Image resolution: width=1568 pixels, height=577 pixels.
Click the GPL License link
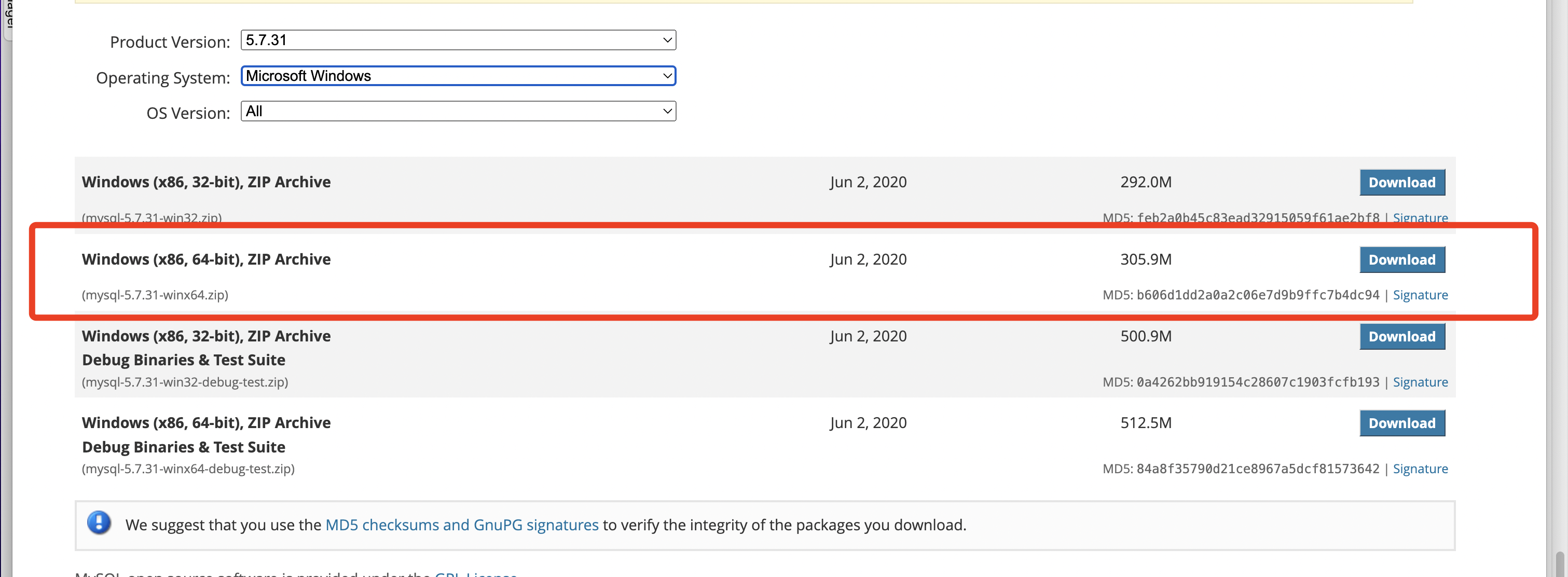475,573
